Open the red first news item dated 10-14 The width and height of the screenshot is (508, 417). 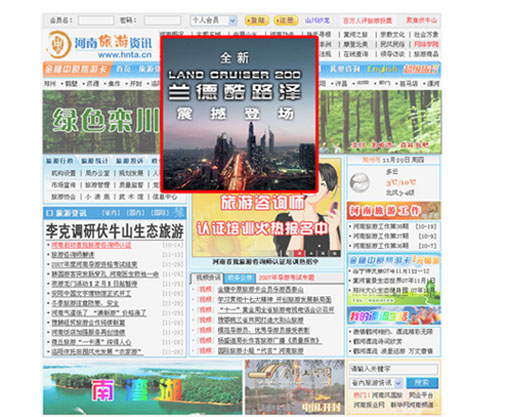pyautogui.click(x=91, y=245)
